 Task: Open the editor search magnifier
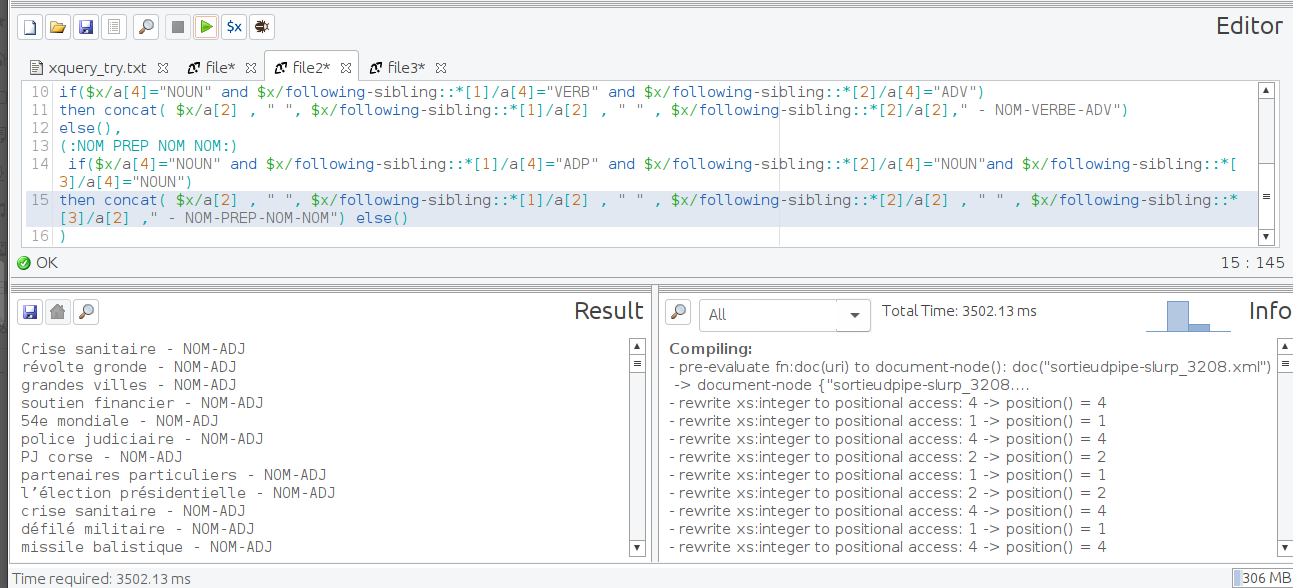(x=146, y=27)
